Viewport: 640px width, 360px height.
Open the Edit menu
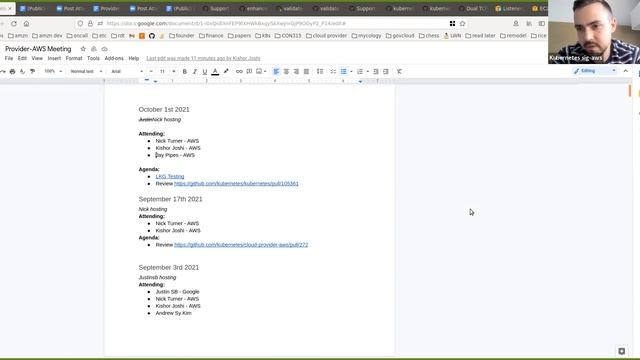click(x=22, y=58)
